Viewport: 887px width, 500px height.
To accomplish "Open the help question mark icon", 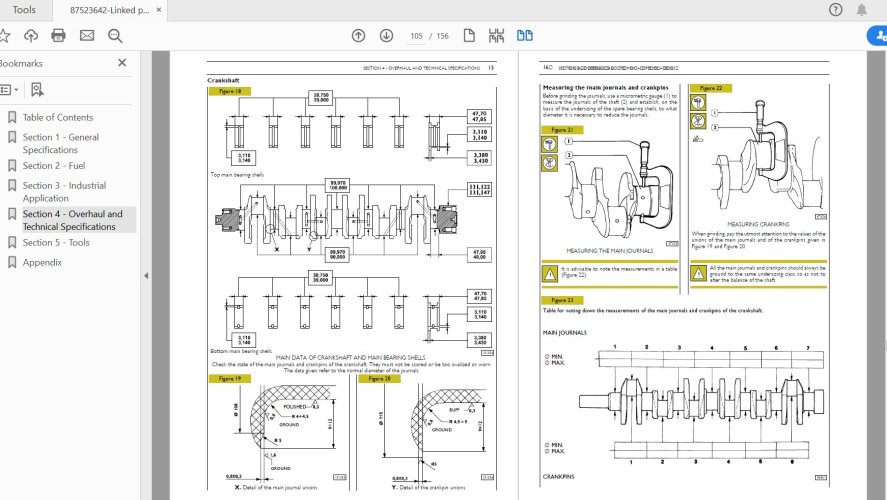I will click(x=836, y=10).
